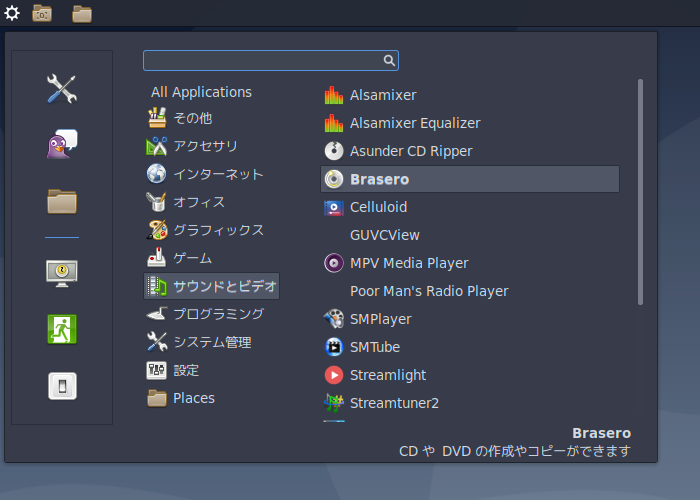This screenshot has height=500, width=700.
Task: Select the グラフィックス category
Action: (x=212, y=230)
